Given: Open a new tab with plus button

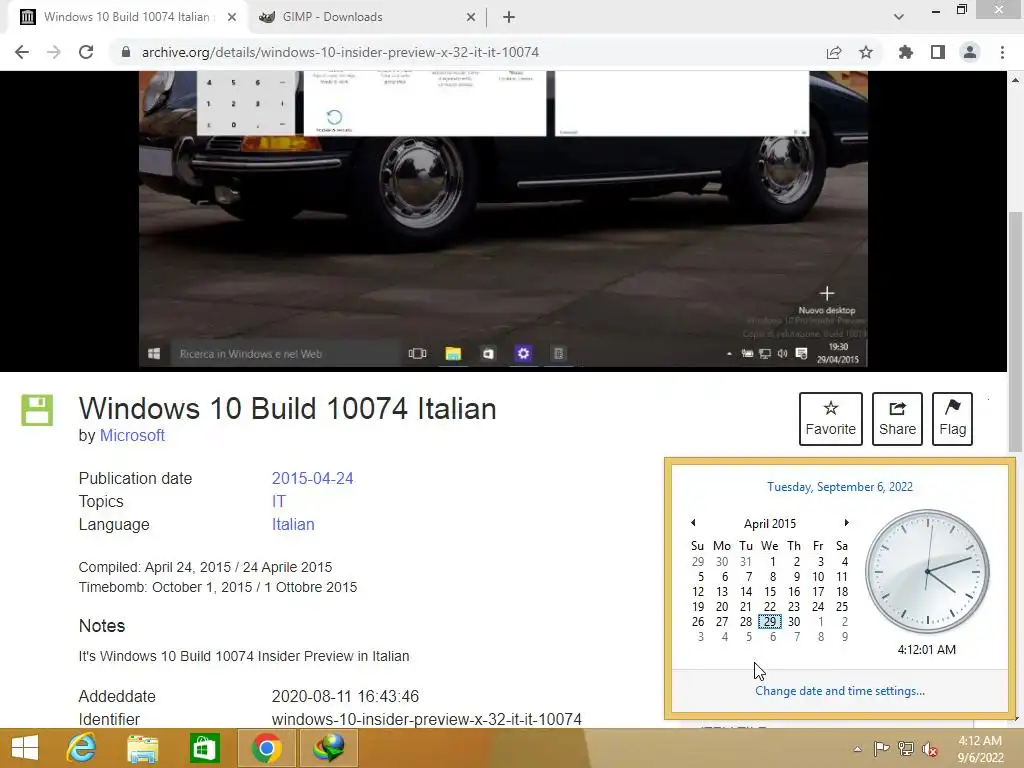Looking at the screenshot, I should pyautogui.click(x=509, y=17).
